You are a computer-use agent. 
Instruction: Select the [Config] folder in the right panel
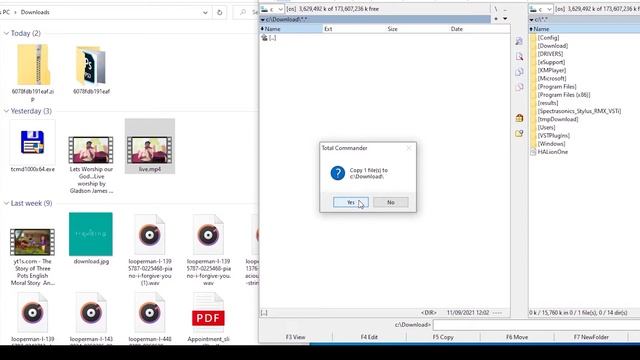[x=548, y=38]
